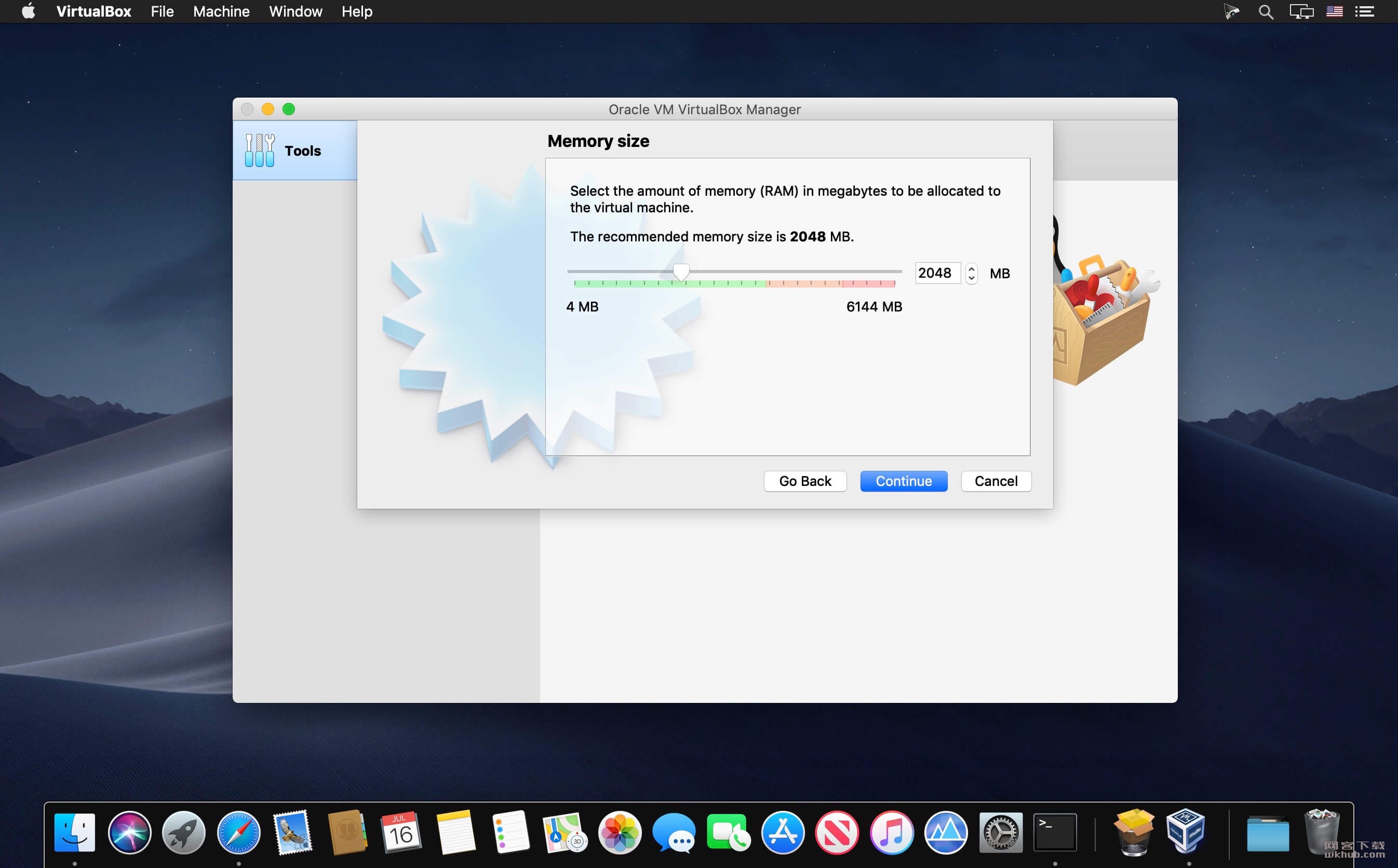Open the yellow package installer Dock icon
The width and height of the screenshot is (1398, 868).
(1133, 832)
